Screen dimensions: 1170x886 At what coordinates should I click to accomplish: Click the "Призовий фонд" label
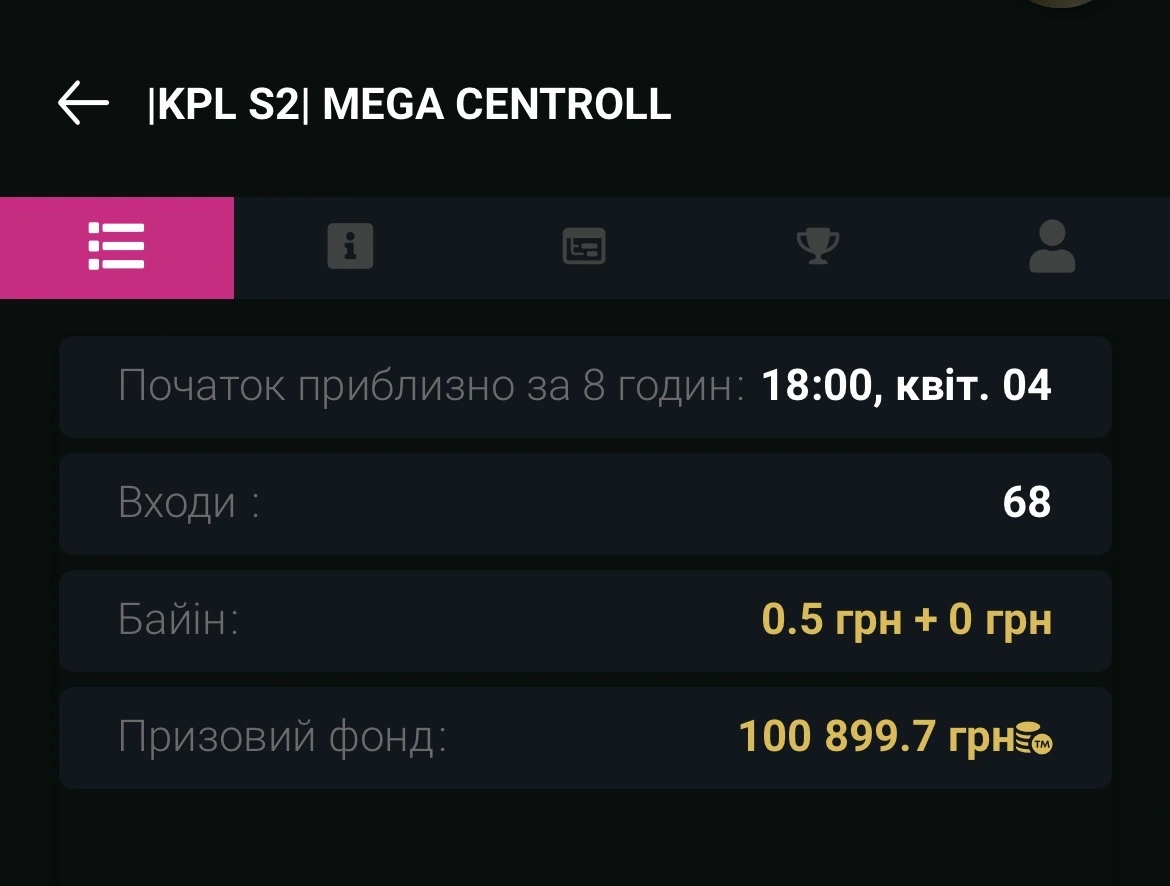click(282, 738)
